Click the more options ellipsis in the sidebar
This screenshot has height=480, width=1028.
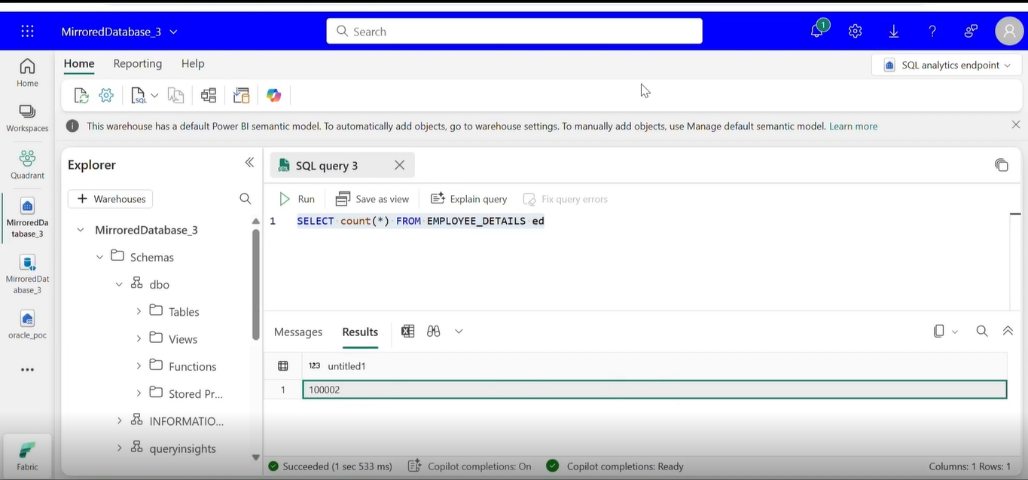pyautogui.click(x=27, y=370)
